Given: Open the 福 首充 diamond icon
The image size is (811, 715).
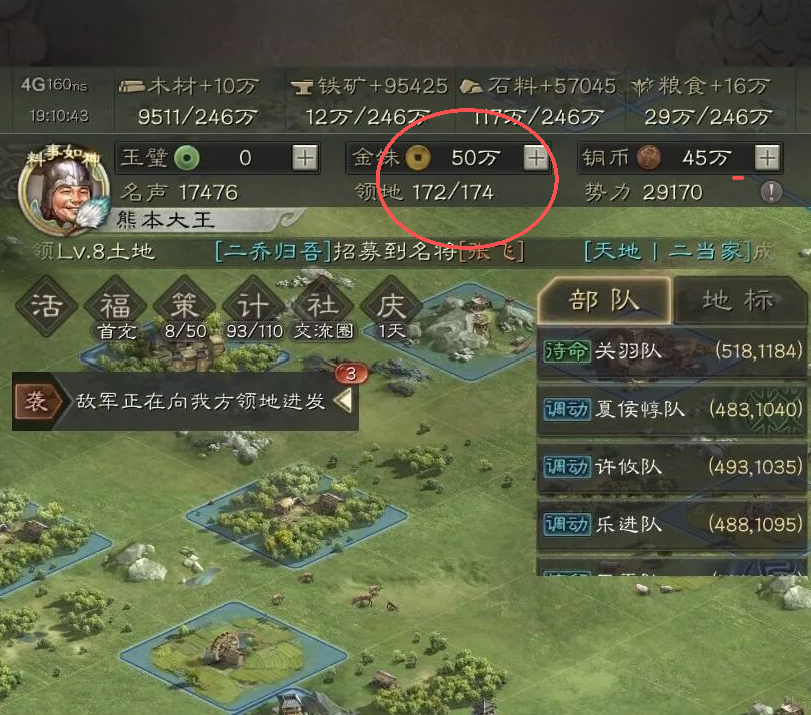Looking at the screenshot, I should click(x=115, y=306).
